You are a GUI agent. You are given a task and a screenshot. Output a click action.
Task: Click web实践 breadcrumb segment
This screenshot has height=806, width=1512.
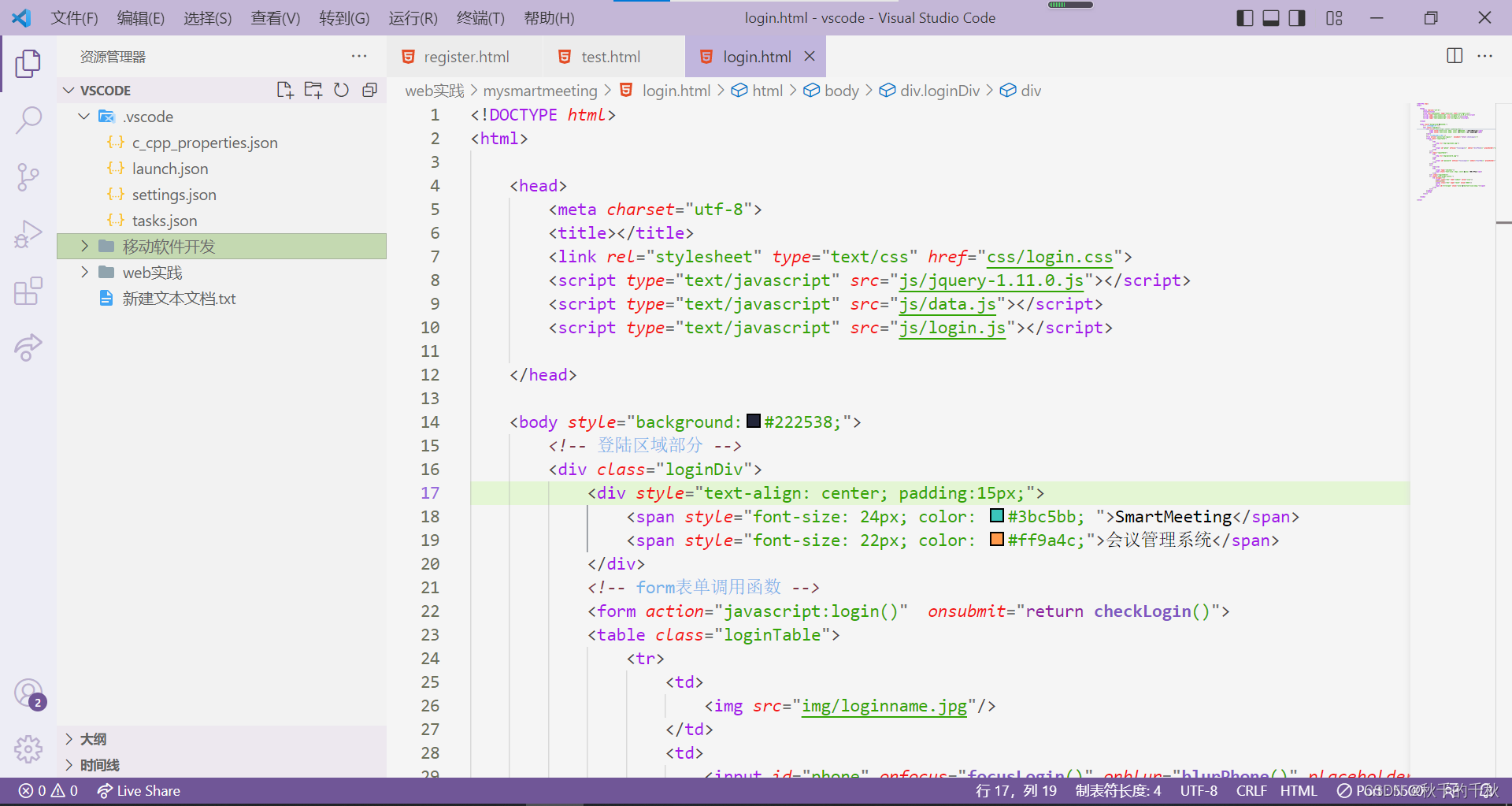coord(435,91)
